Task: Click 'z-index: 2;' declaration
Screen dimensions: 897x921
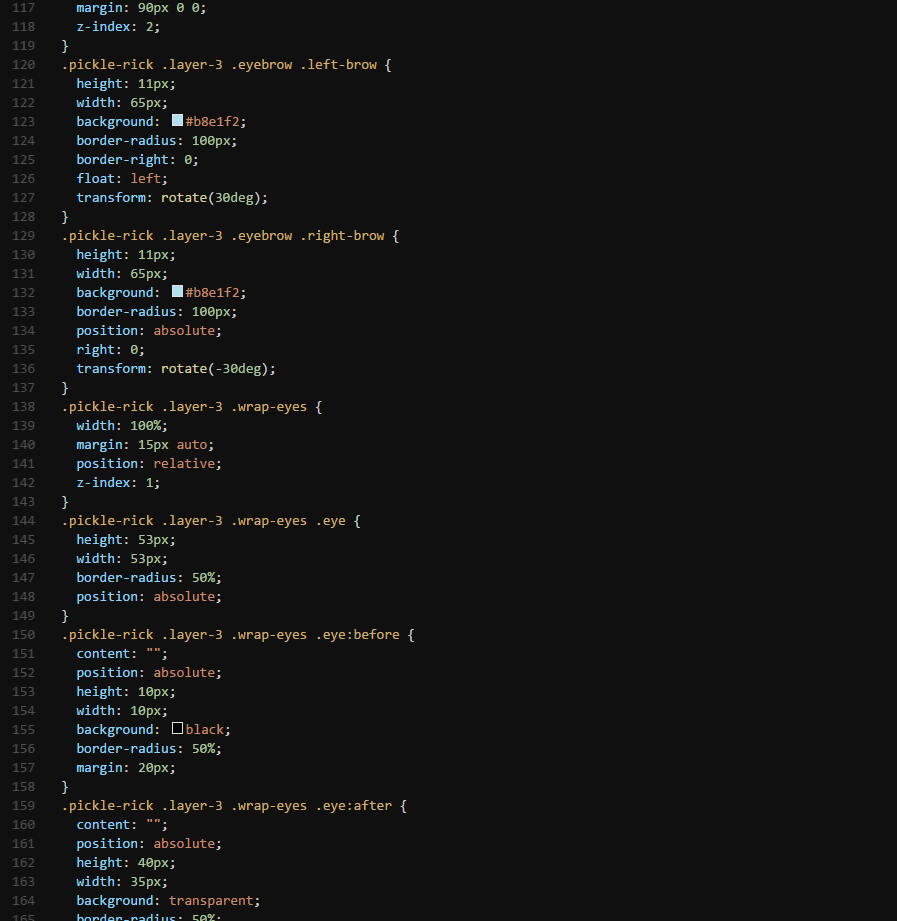Action: point(118,26)
